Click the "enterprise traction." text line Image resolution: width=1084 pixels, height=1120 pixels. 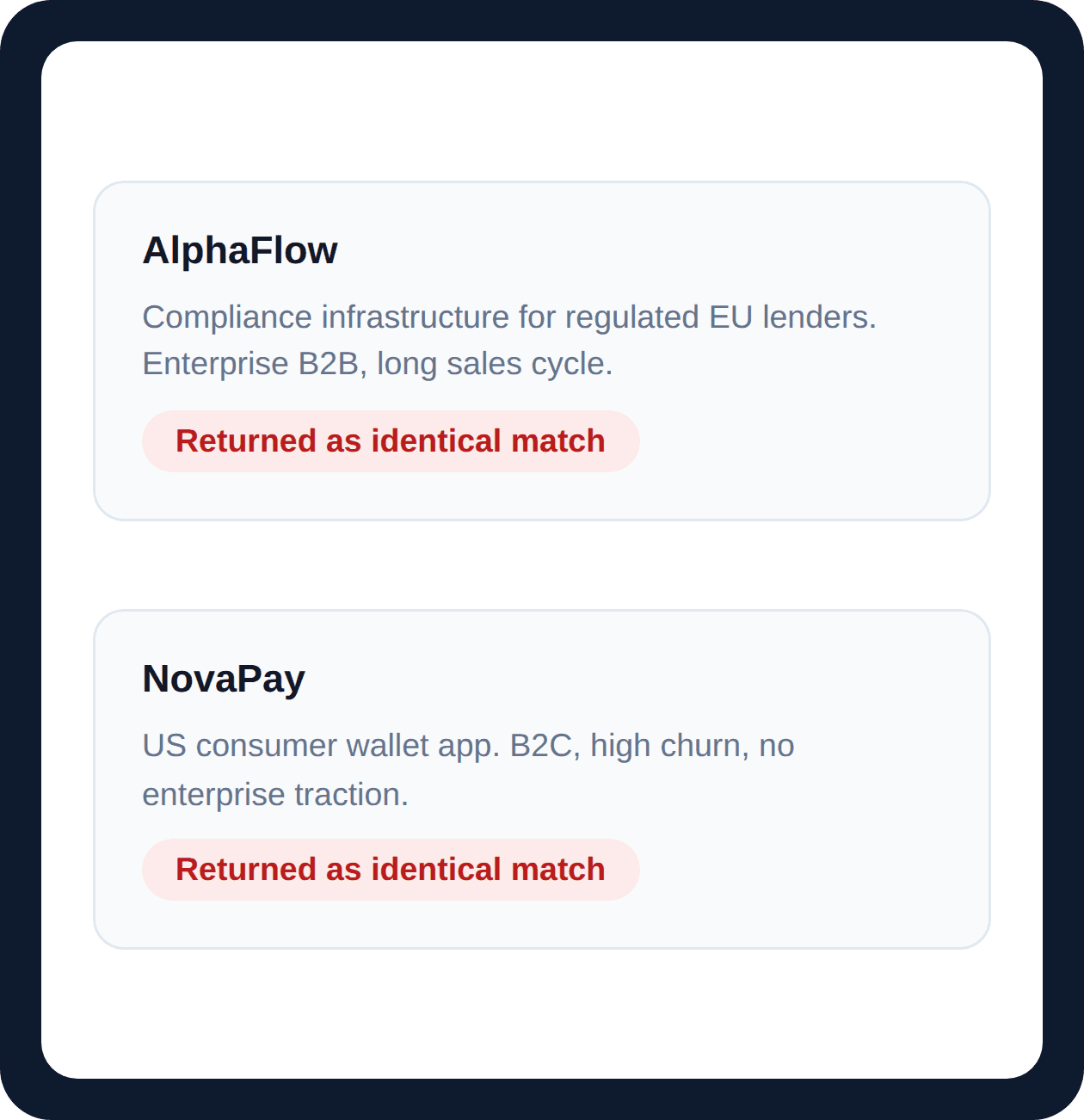275,795
